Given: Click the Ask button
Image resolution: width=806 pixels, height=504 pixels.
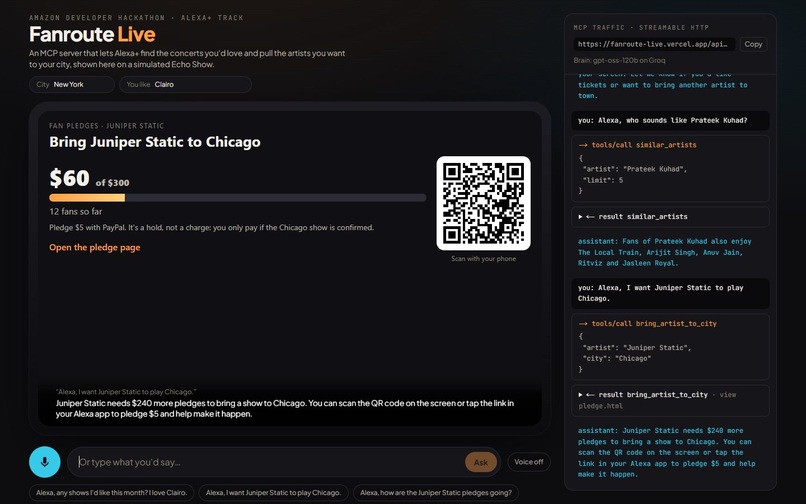Looking at the screenshot, I should 481,462.
